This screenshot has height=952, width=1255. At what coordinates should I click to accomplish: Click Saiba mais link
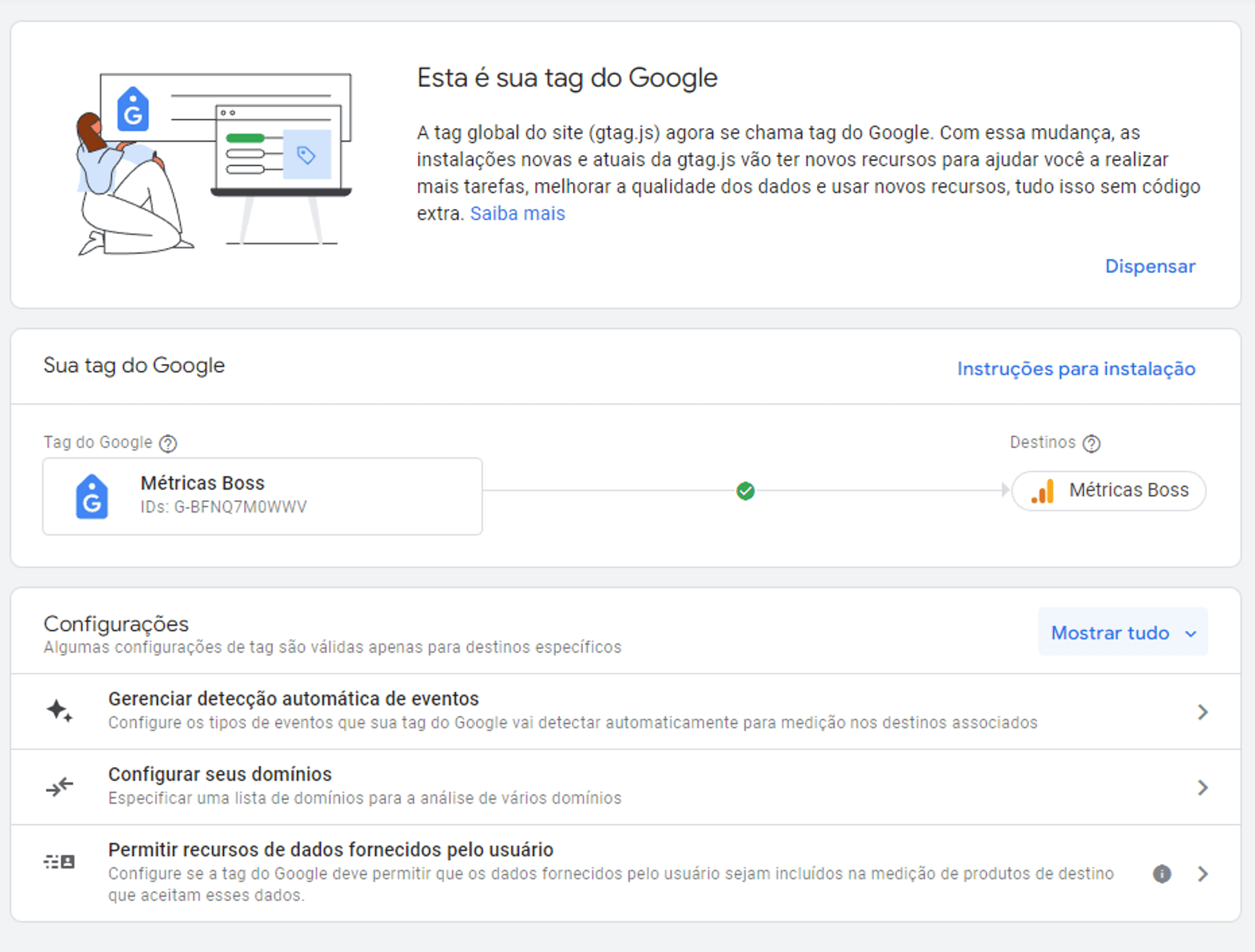[x=517, y=214]
